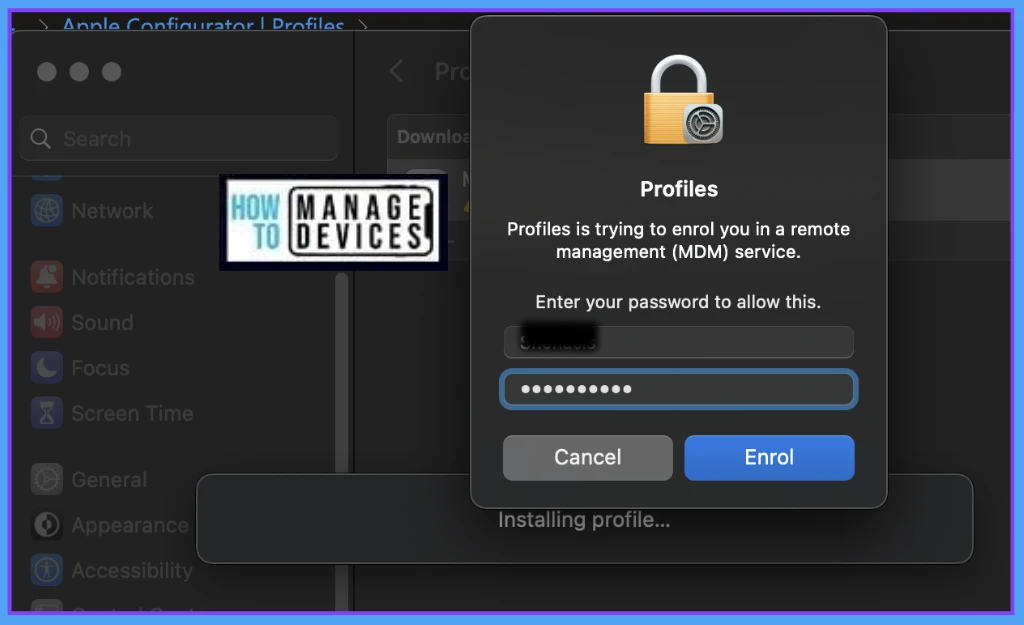1024x625 pixels.
Task: Open the Apple Configurator | Profiles link
Action: 203,25
